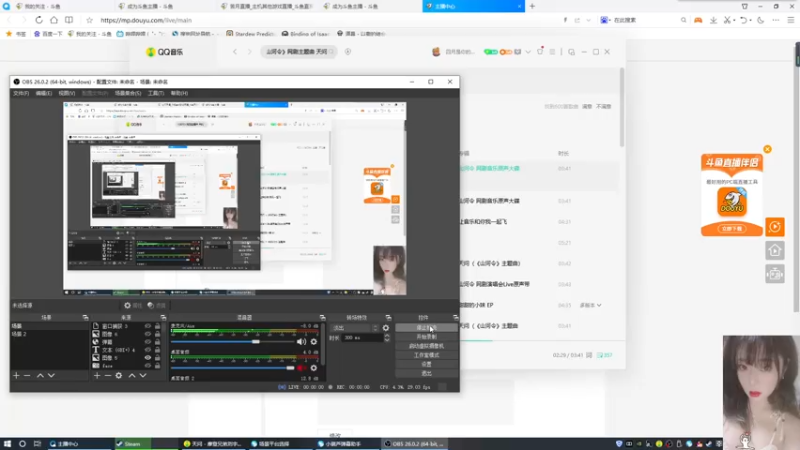Image resolution: width=800 pixels, height=450 pixels.
Task: Pop out the Scenes dock
Action: [85, 317]
